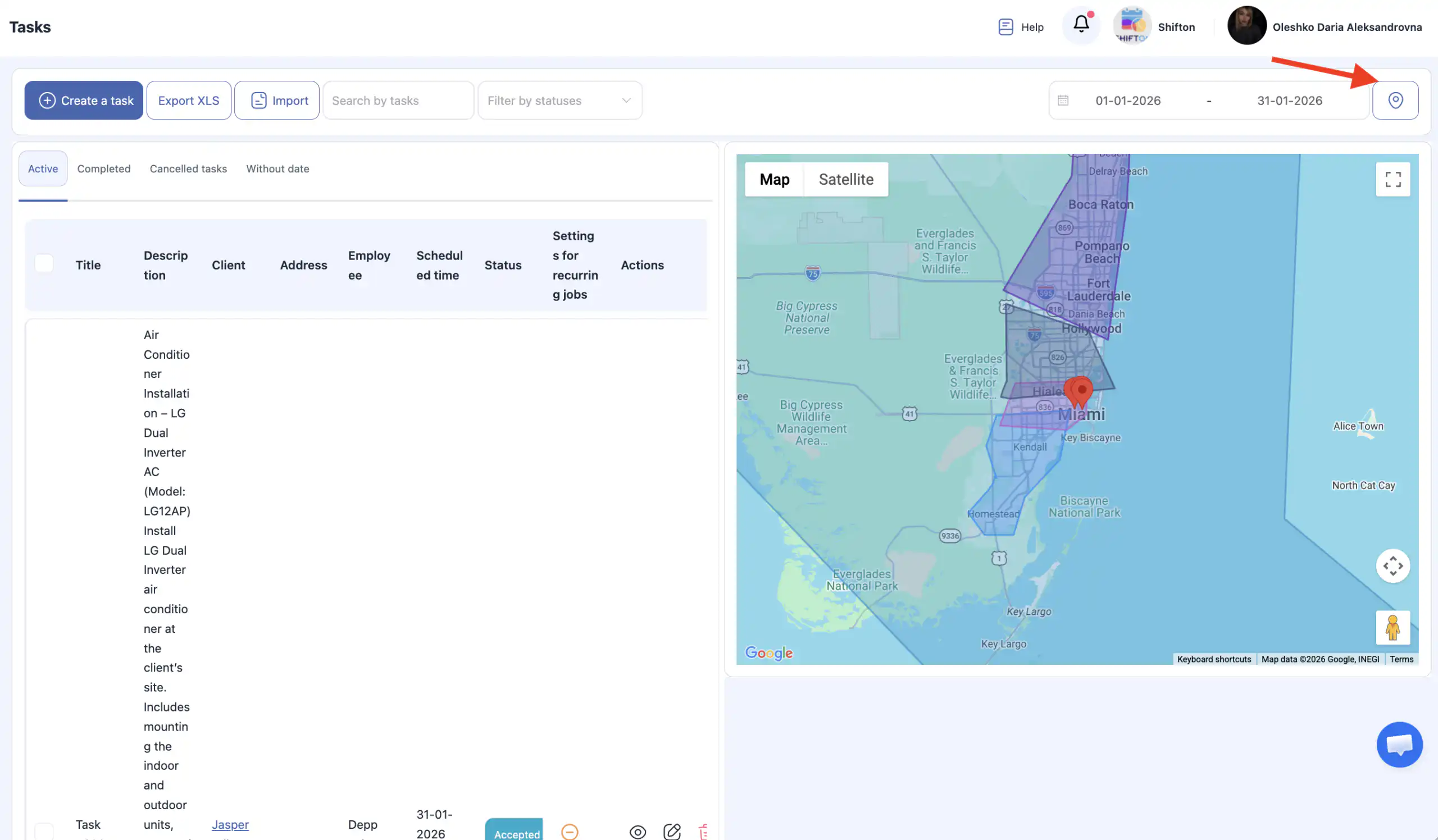Open the live chat bubble
1438x840 pixels.
point(1399,744)
